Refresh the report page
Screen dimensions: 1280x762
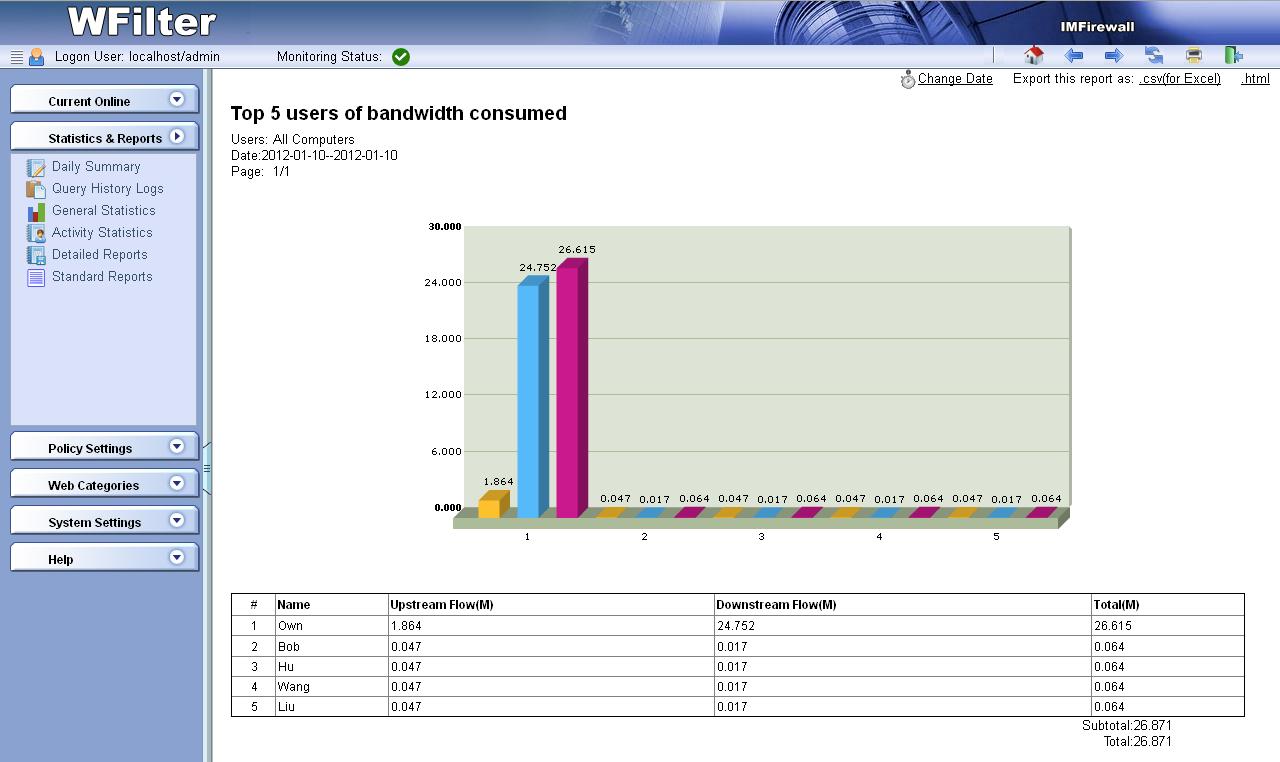(1153, 56)
